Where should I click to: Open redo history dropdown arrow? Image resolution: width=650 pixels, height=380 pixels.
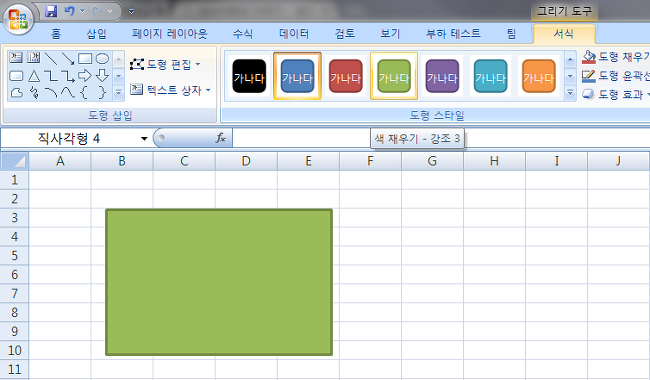tap(110, 11)
